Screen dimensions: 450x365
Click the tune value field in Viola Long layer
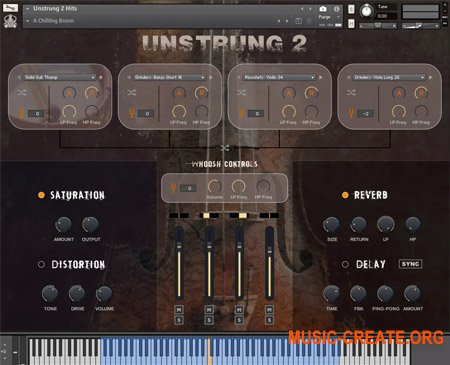point(366,114)
